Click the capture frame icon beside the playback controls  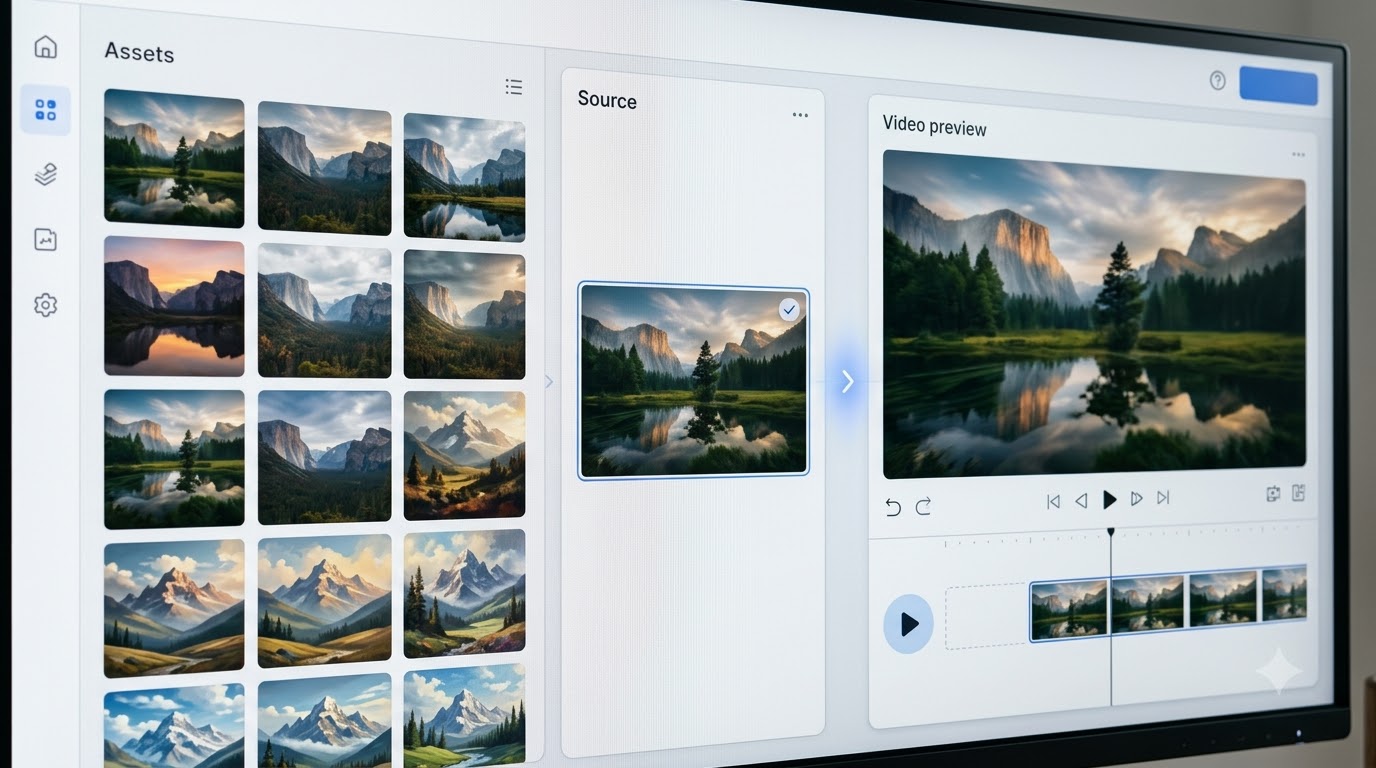pyautogui.click(x=1273, y=494)
